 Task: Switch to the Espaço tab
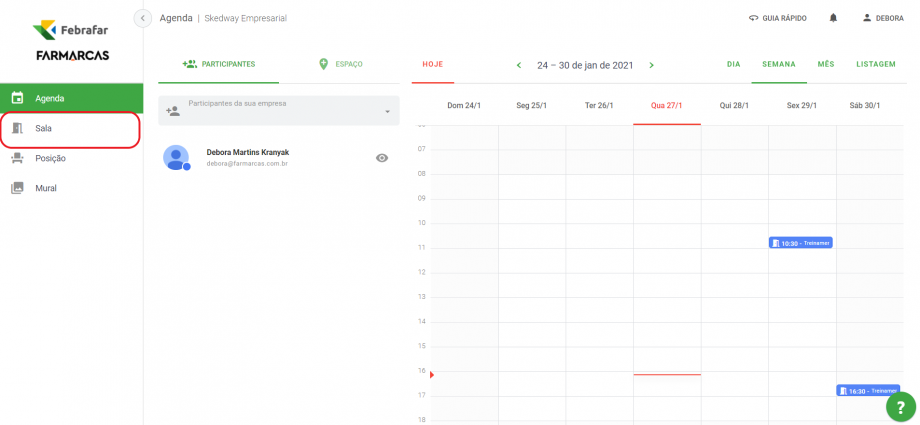coord(339,64)
